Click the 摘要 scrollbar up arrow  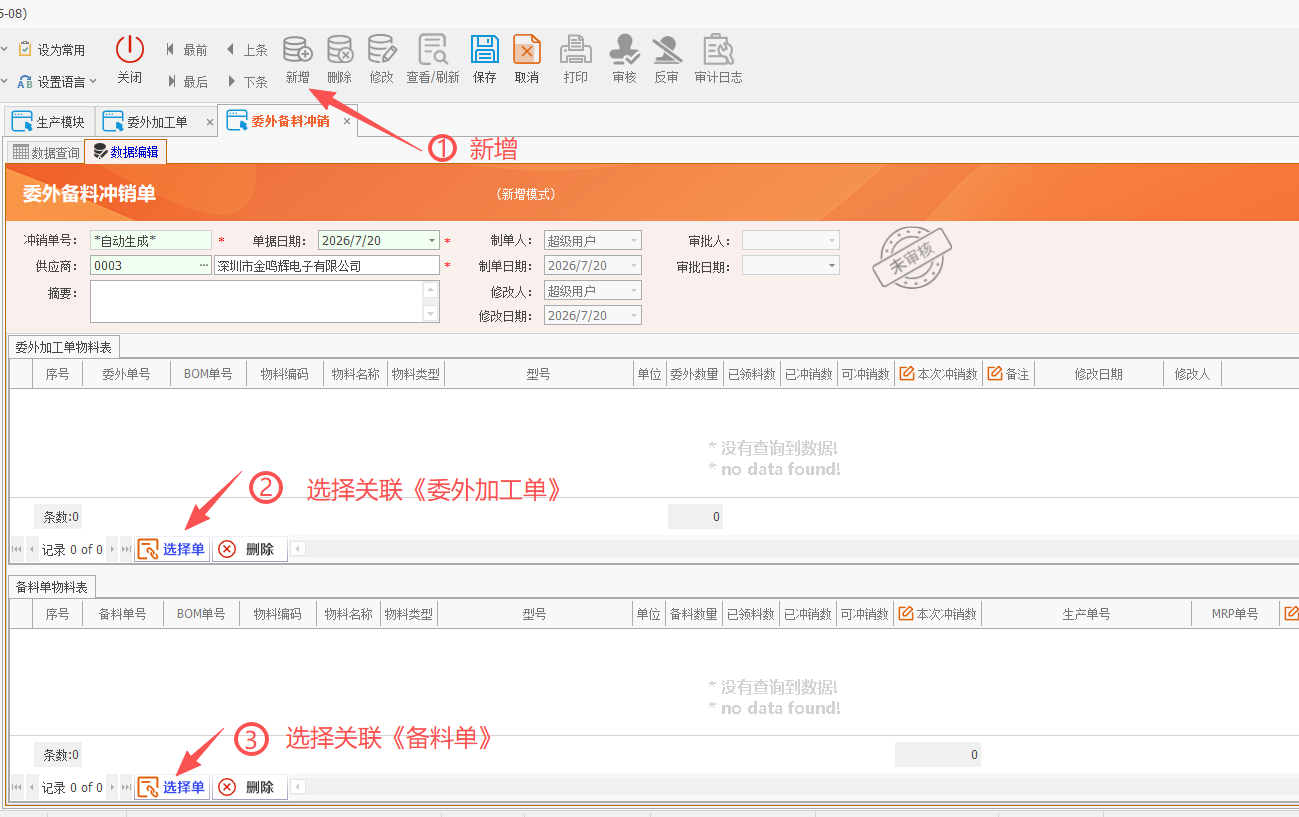coord(431,290)
